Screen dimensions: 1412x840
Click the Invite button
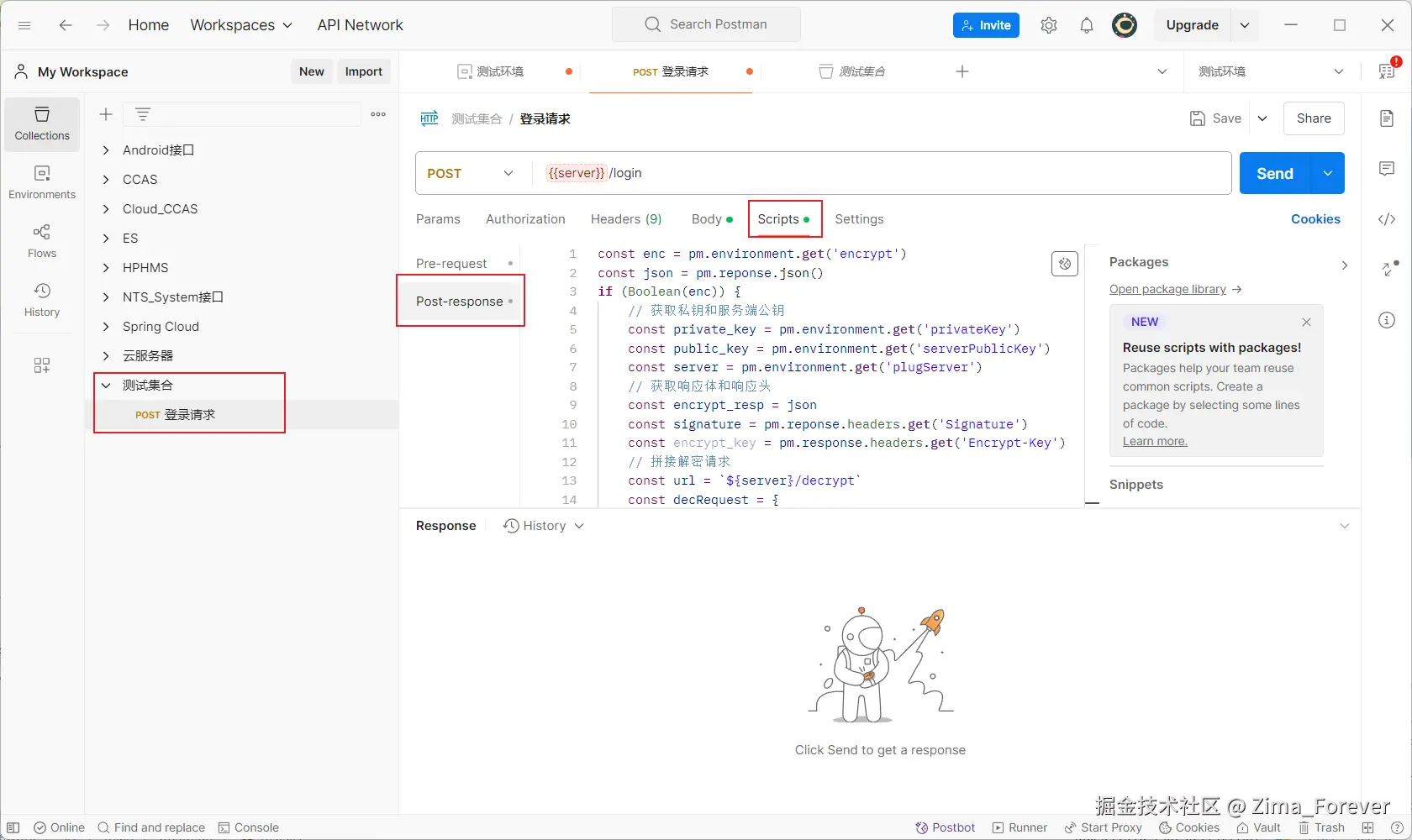986,25
